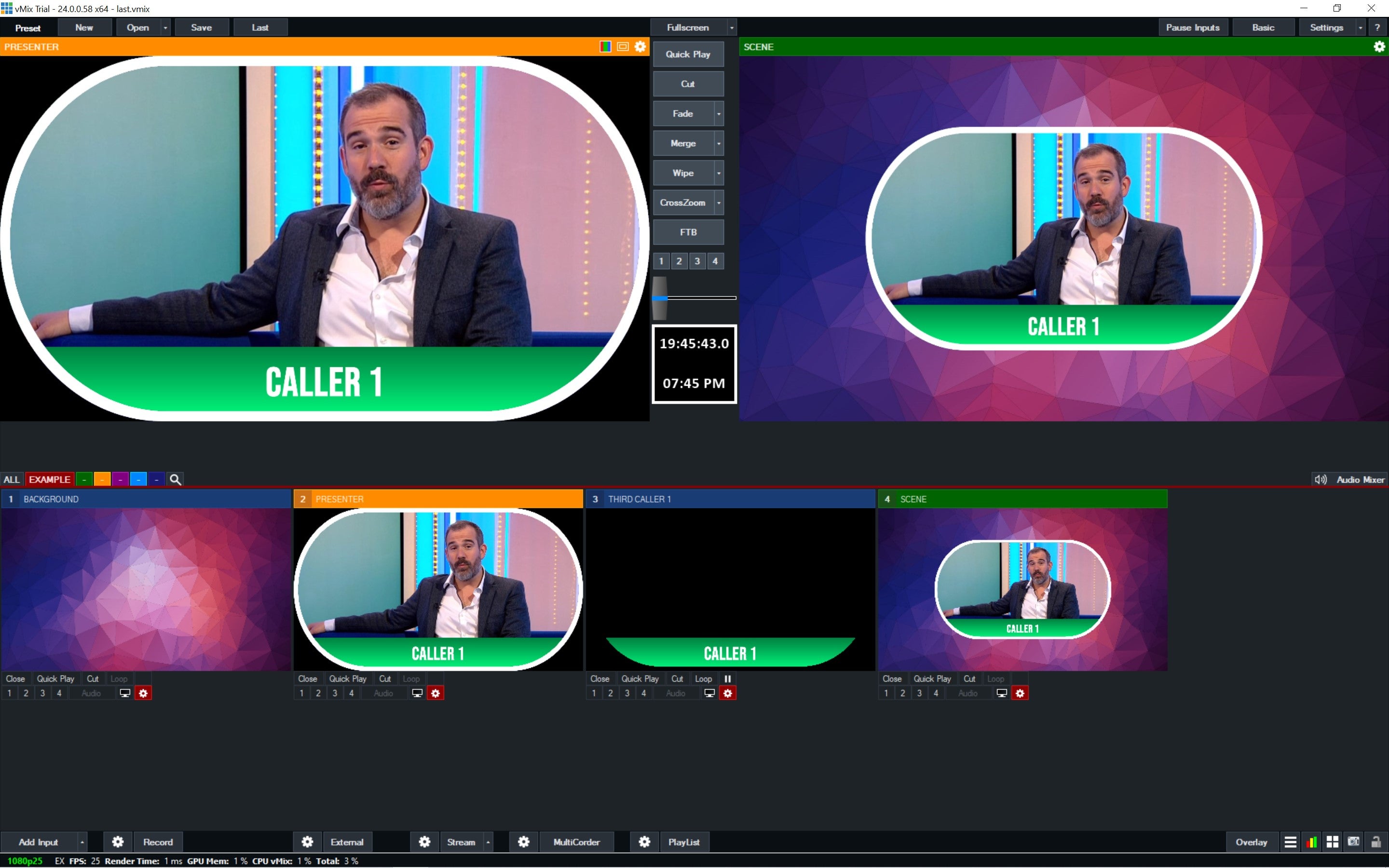Click the Quick Play button
The image size is (1389, 868).
688,54
